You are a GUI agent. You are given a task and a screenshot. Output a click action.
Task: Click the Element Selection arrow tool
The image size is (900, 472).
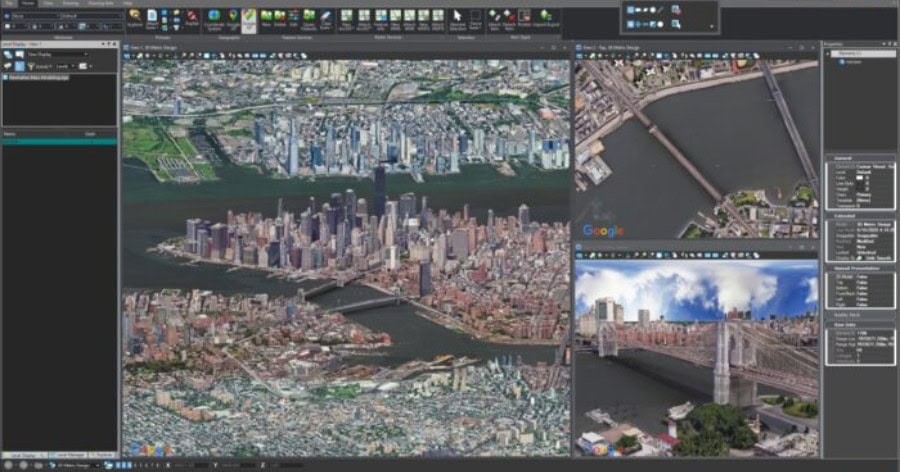(x=458, y=17)
